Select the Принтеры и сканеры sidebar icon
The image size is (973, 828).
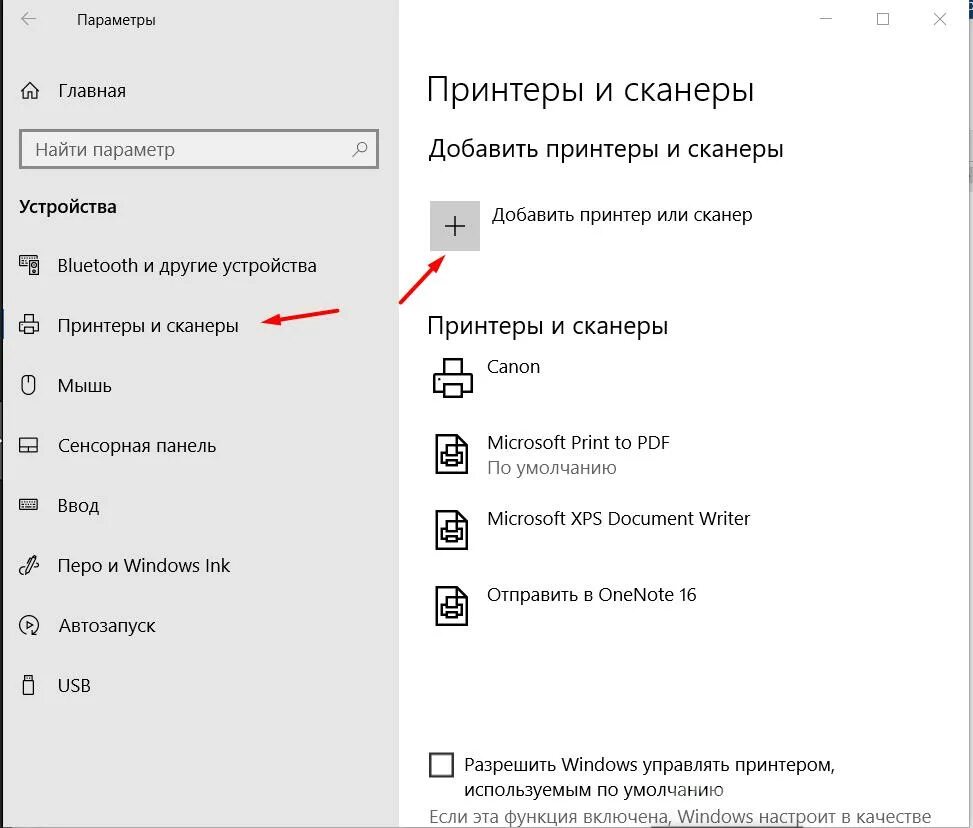(29, 325)
